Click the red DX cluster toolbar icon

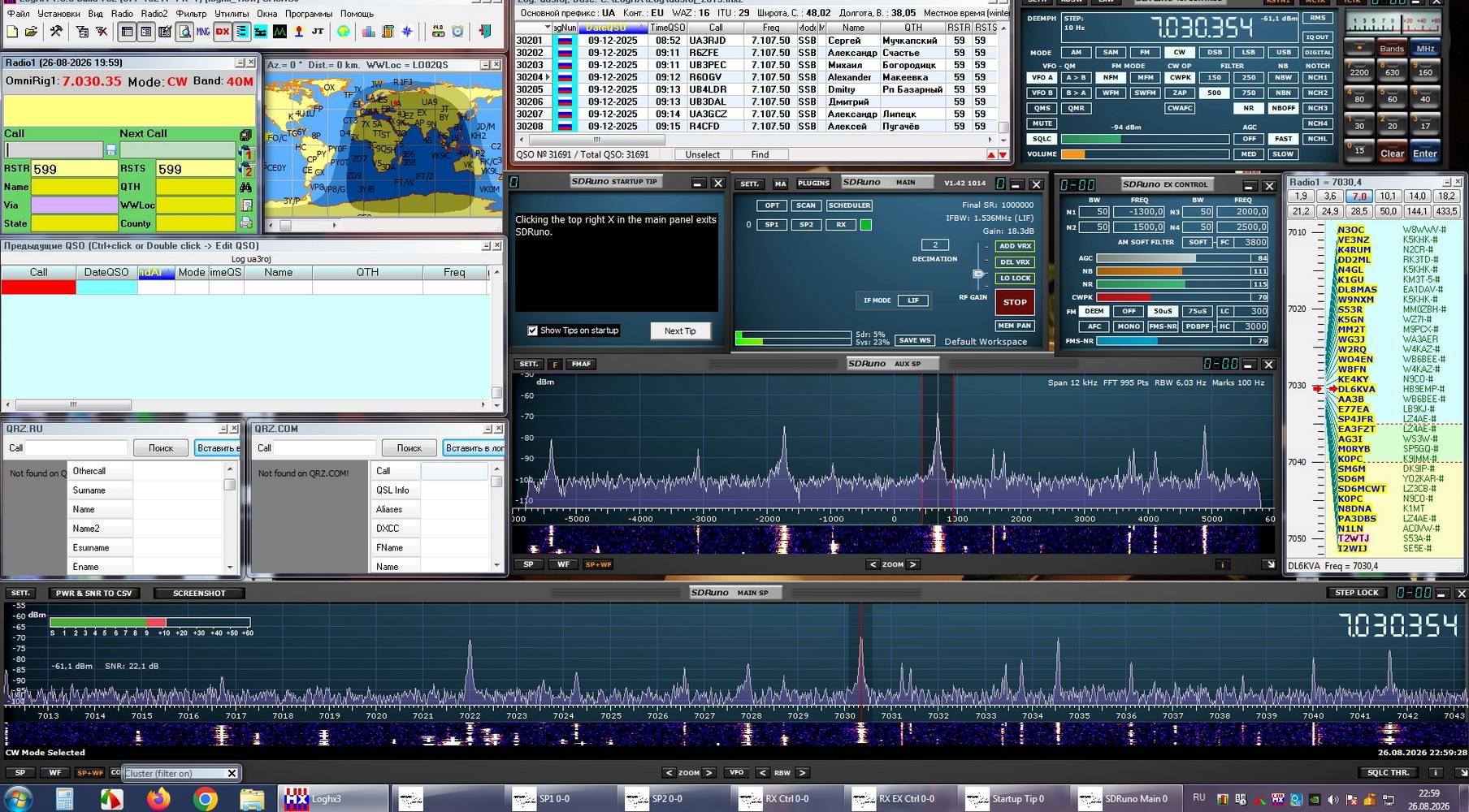point(223,32)
